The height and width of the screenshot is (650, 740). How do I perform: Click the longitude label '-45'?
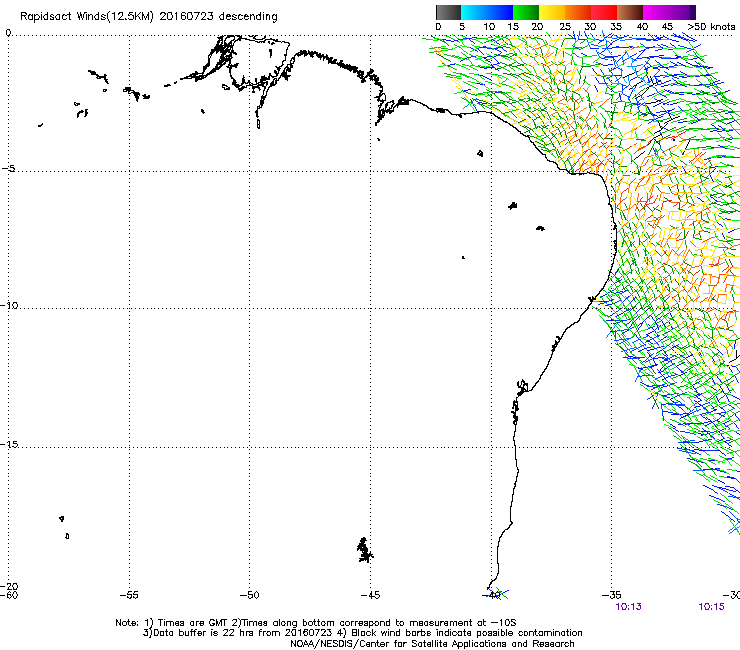click(x=370, y=595)
